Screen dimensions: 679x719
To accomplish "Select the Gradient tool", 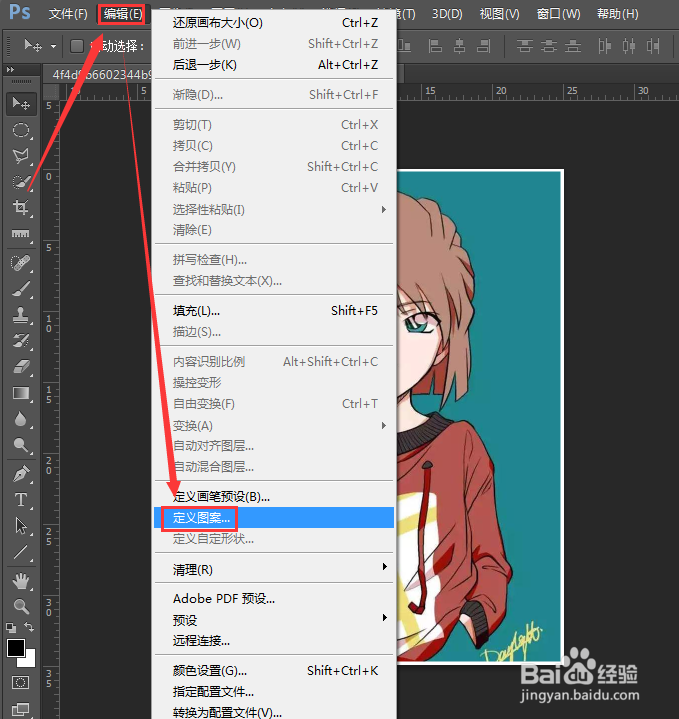I will point(21,393).
